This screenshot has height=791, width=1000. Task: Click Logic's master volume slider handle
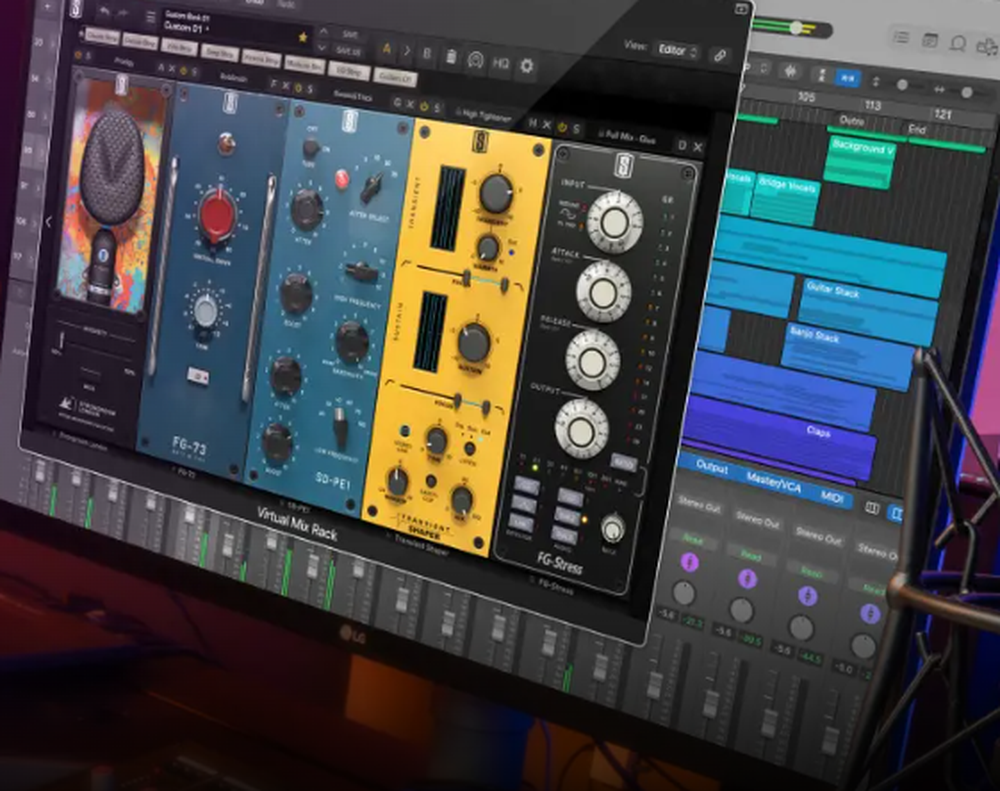796,27
